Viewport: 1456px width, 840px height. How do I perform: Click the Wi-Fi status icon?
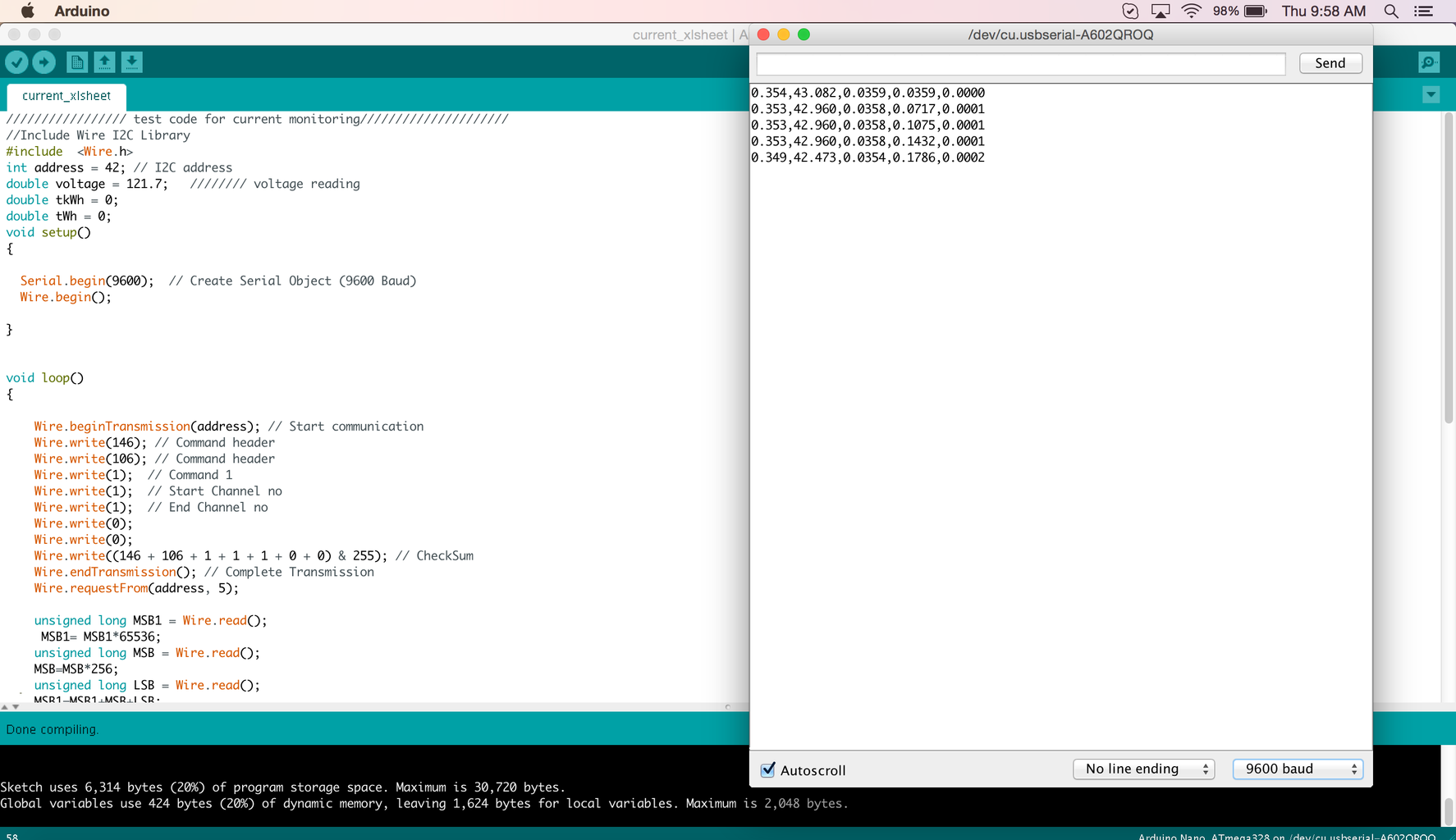[x=1191, y=11]
